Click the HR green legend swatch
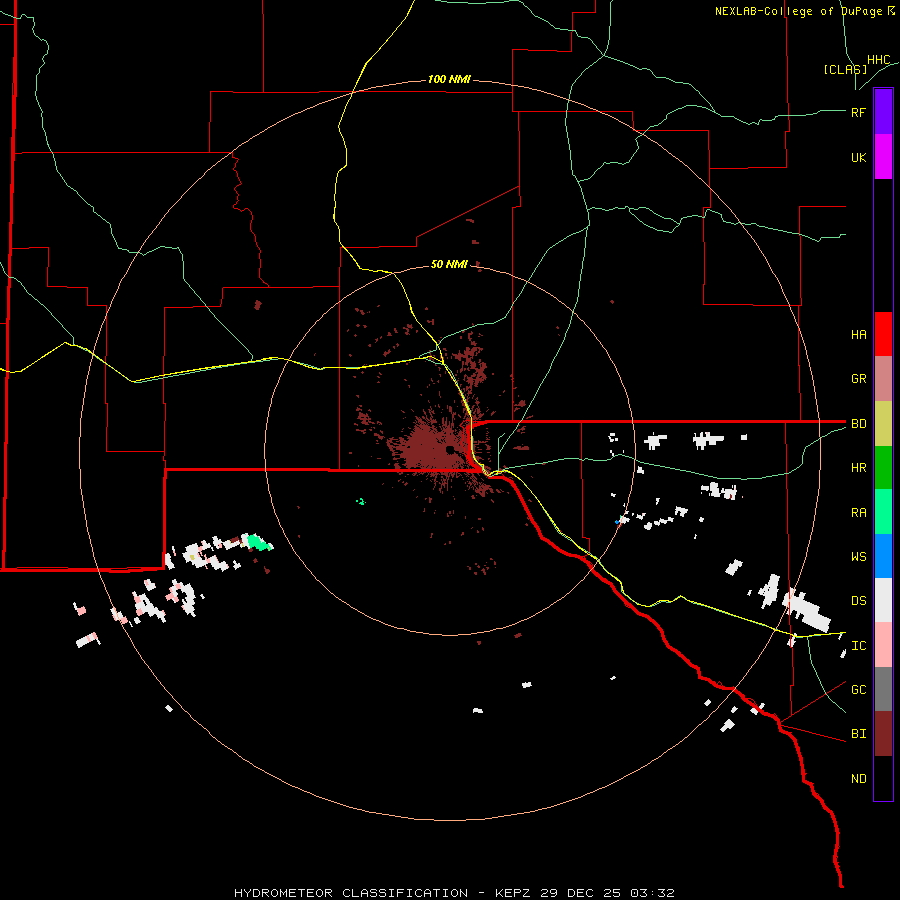 tap(883, 468)
